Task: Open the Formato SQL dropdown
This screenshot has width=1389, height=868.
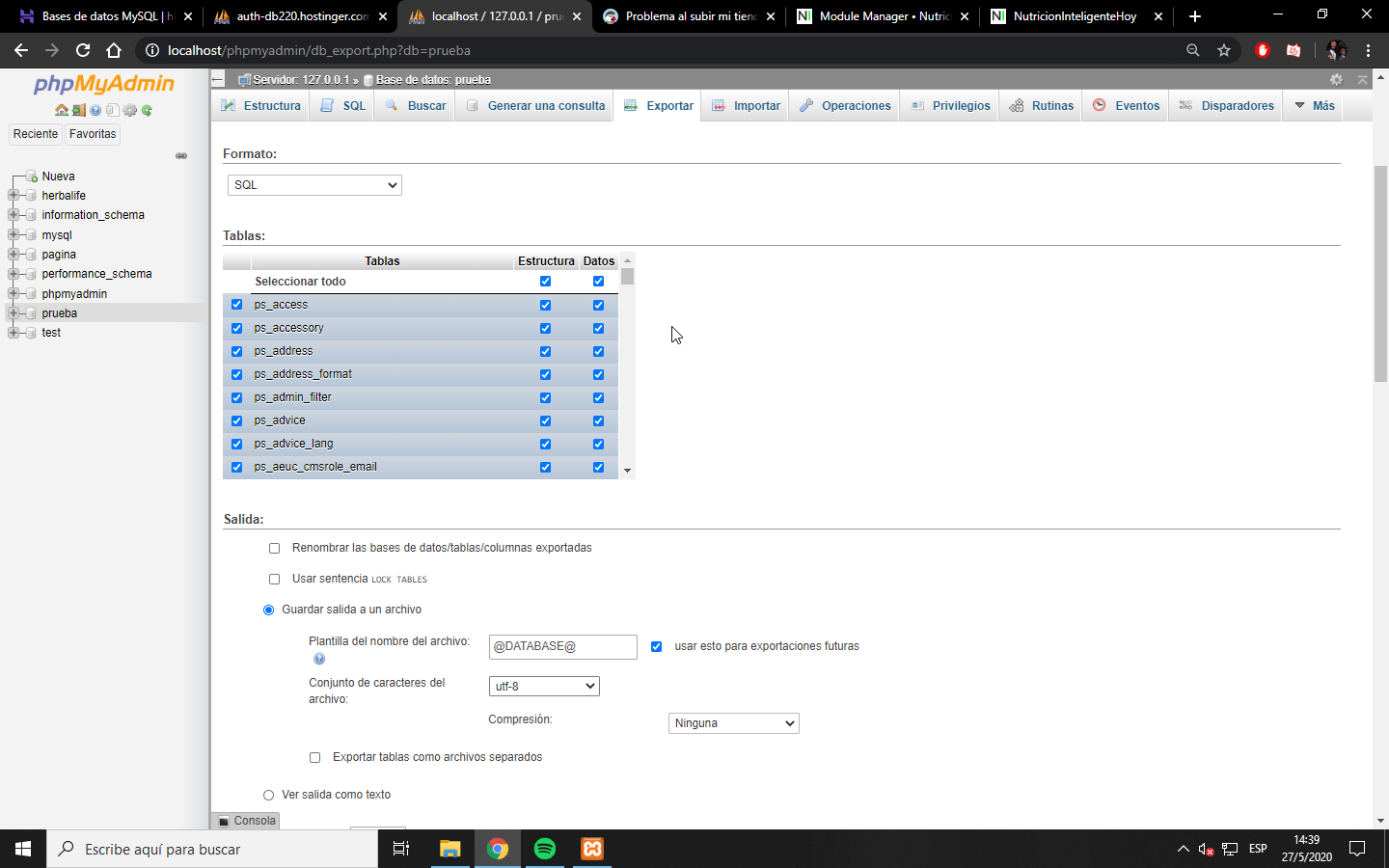Action: point(314,185)
